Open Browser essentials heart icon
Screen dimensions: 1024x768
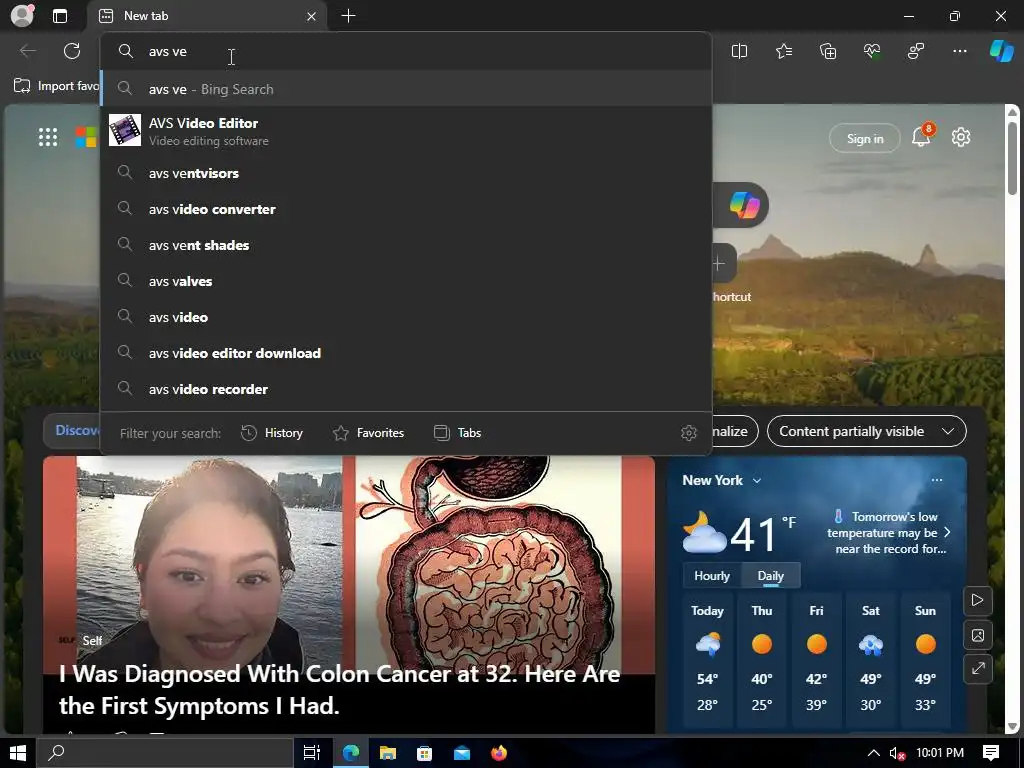(872, 51)
